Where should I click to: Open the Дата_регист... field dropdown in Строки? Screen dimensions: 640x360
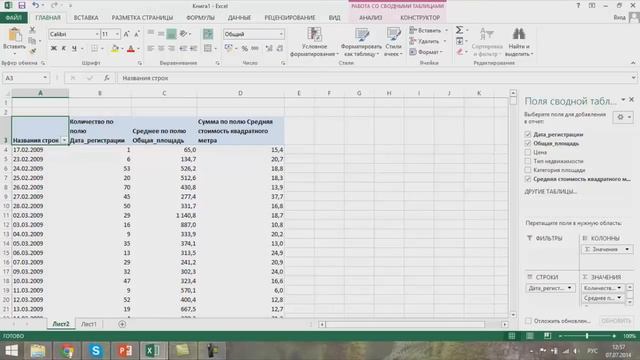[569, 288]
